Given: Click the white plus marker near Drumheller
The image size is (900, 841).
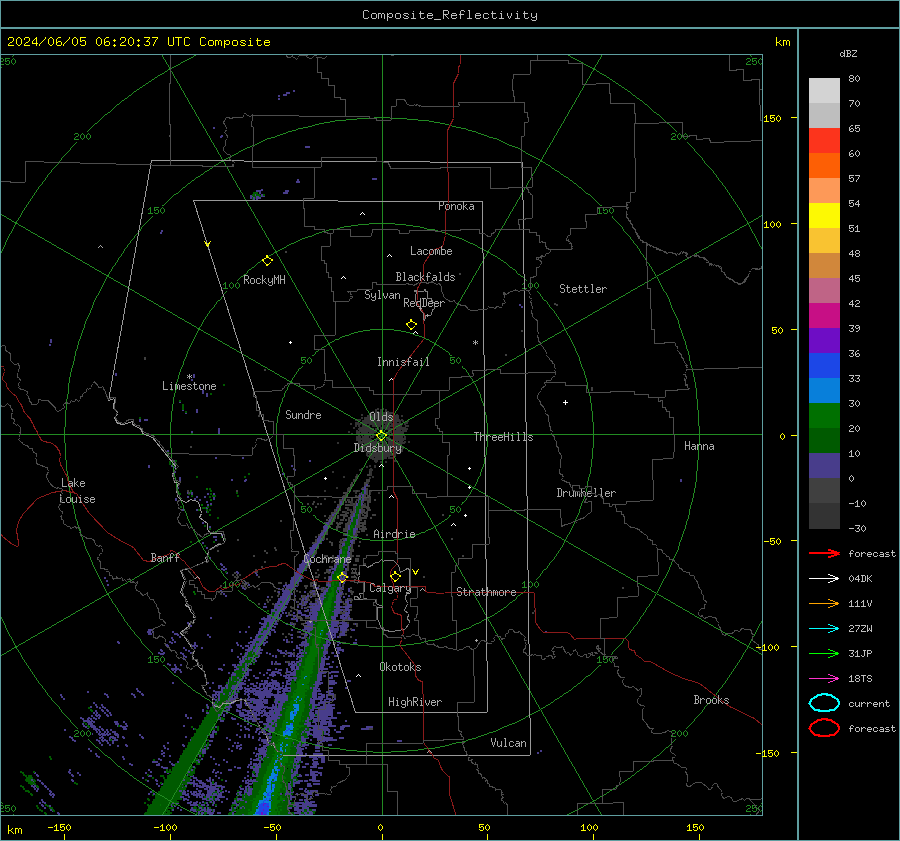Looking at the screenshot, I should (565, 402).
